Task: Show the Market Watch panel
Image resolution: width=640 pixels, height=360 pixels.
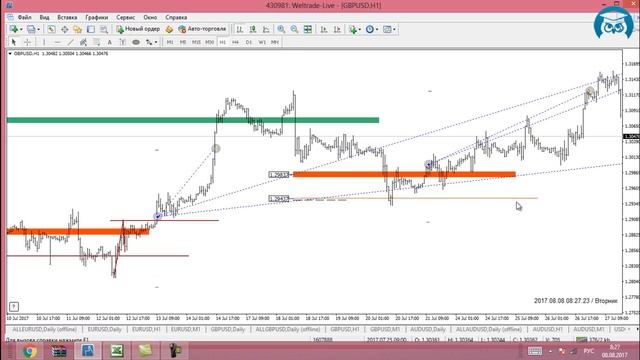Action: [51, 29]
